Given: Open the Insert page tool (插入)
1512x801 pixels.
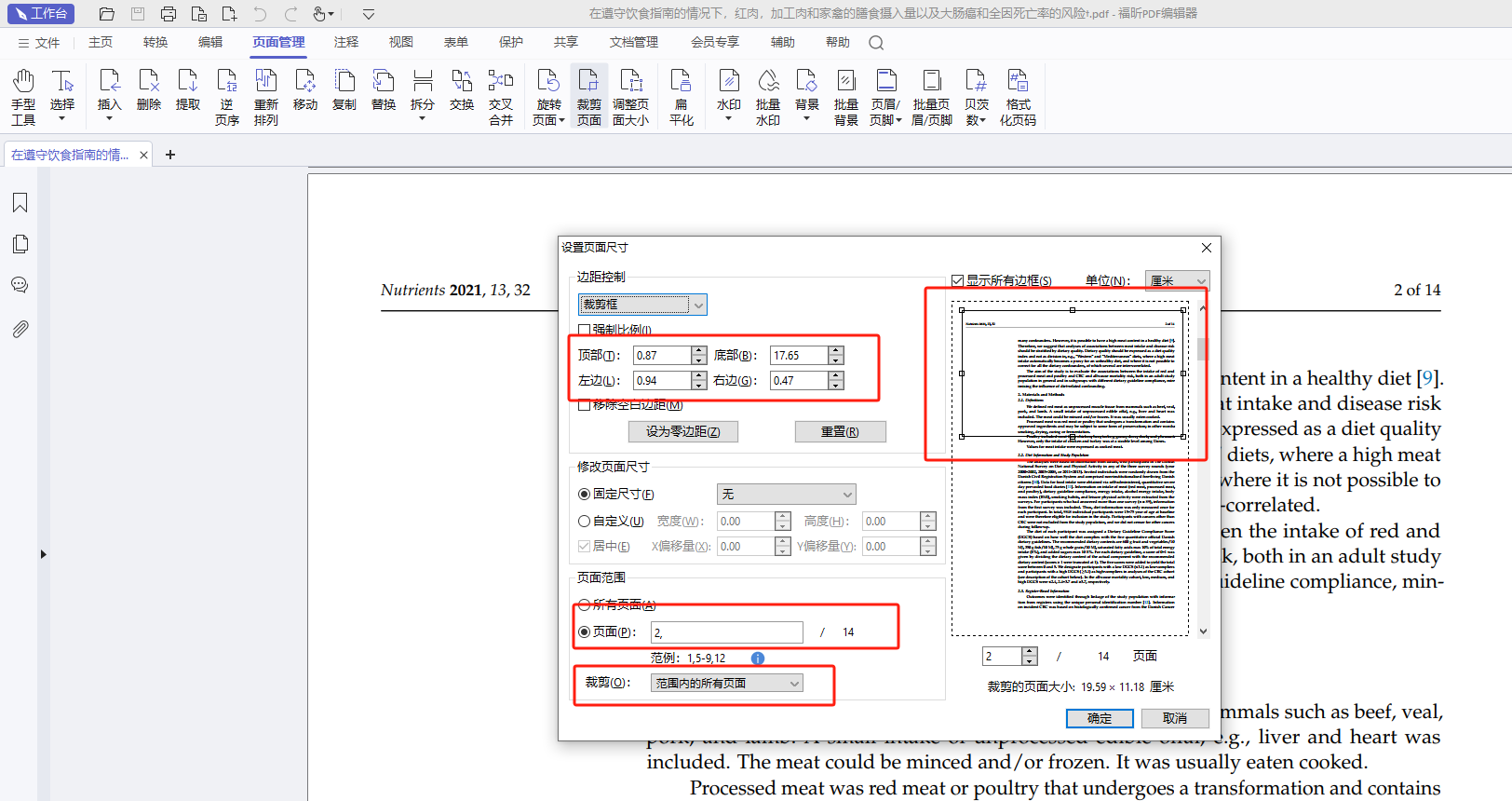Looking at the screenshot, I should 110,96.
